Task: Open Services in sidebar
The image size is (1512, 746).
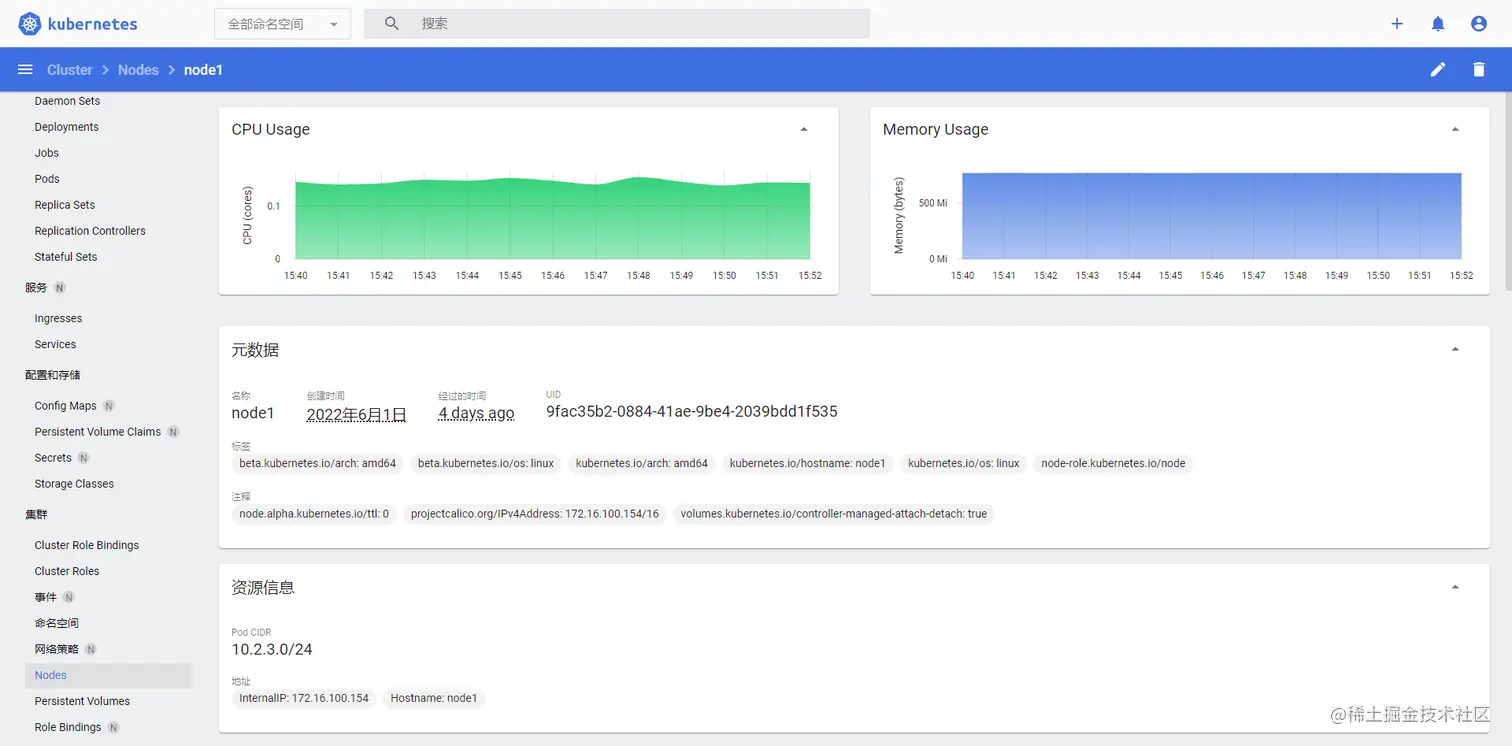Action: (x=55, y=344)
